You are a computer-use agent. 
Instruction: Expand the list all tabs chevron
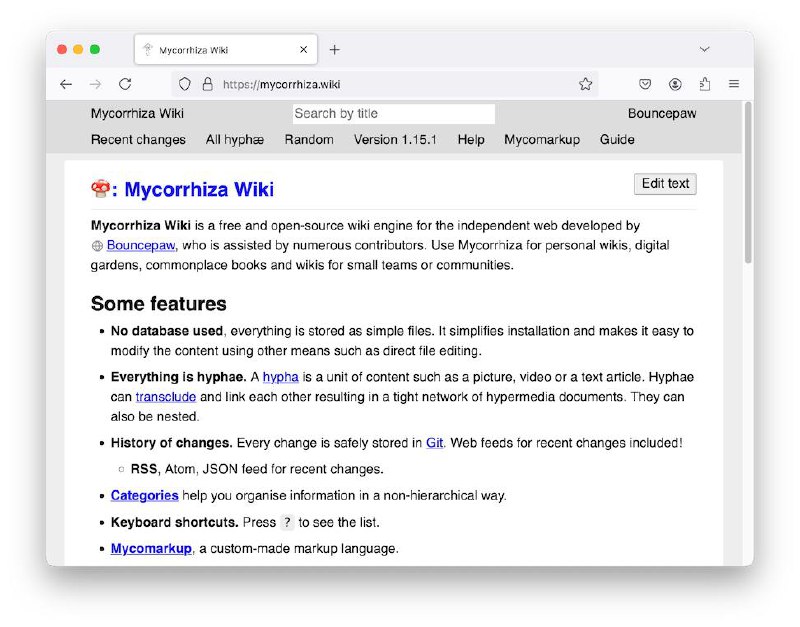tap(705, 49)
